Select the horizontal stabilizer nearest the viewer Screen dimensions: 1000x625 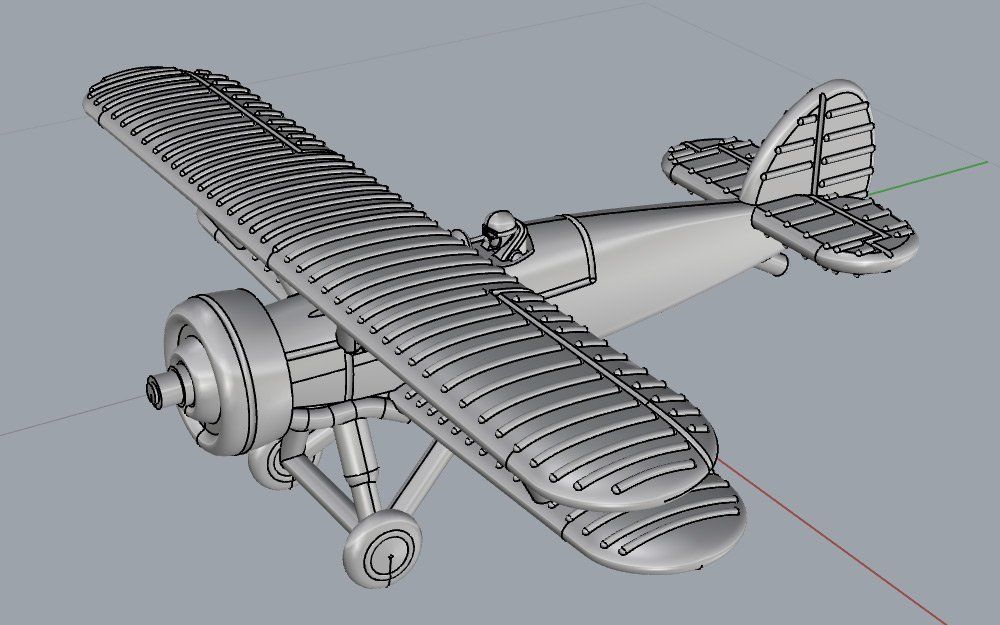pos(835,233)
